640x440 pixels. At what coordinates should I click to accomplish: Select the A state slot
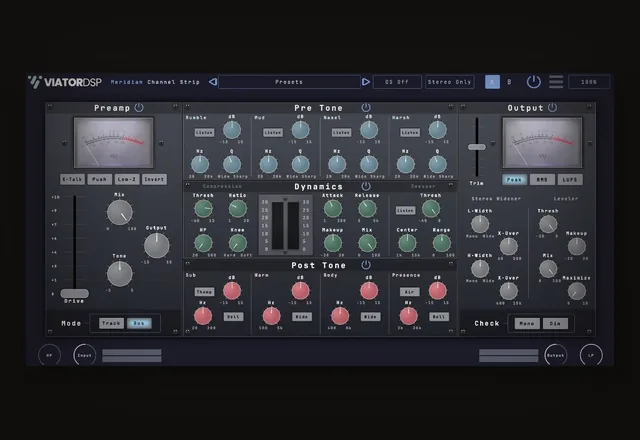tap(492, 82)
